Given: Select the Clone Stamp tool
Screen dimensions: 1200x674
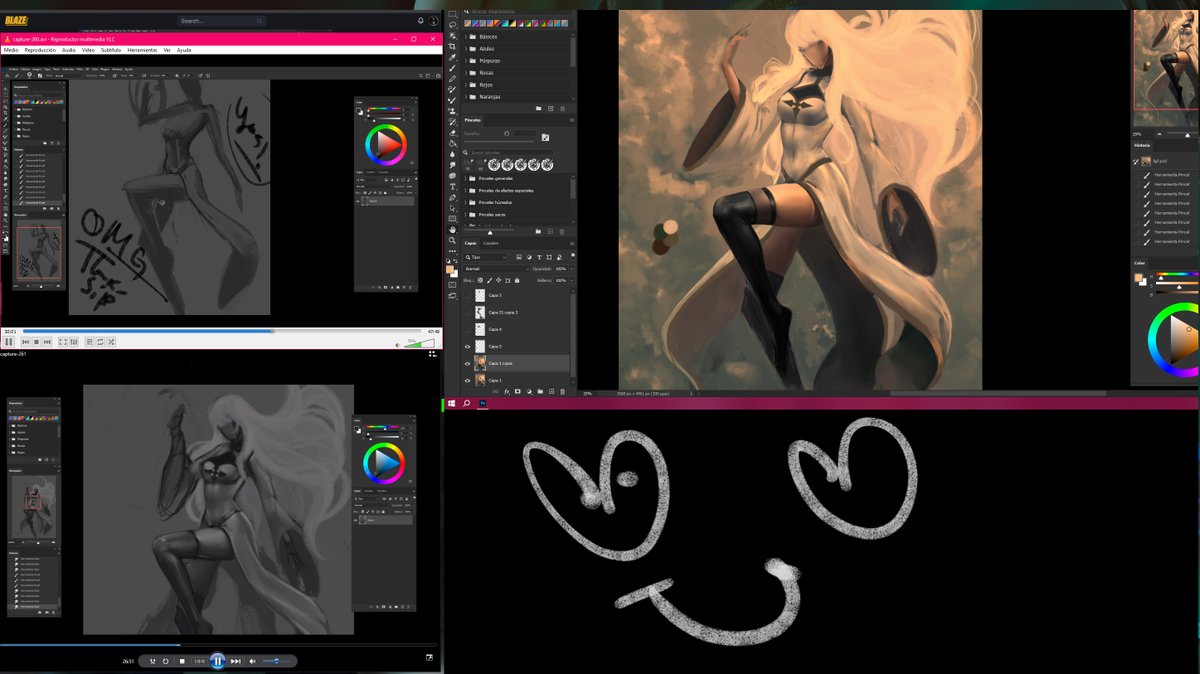Looking at the screenshot, I should point(452,111).
